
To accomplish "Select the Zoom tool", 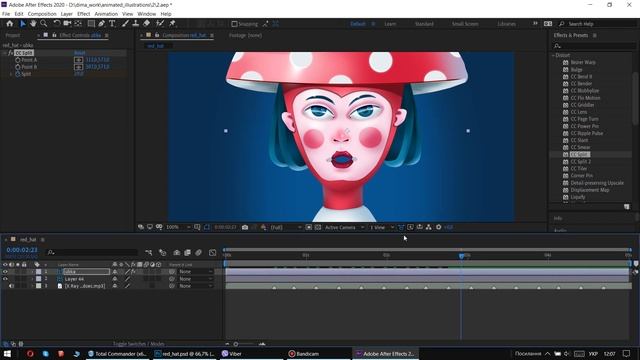I will click(44, 24).
